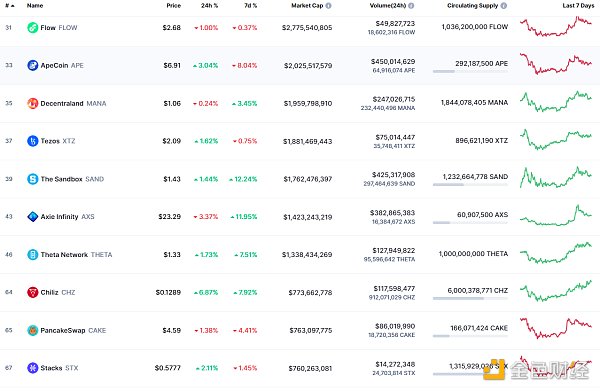Sort table by rank number column
Image resolution: width=600 pixels, height=391 pixels.
point(10,6)
